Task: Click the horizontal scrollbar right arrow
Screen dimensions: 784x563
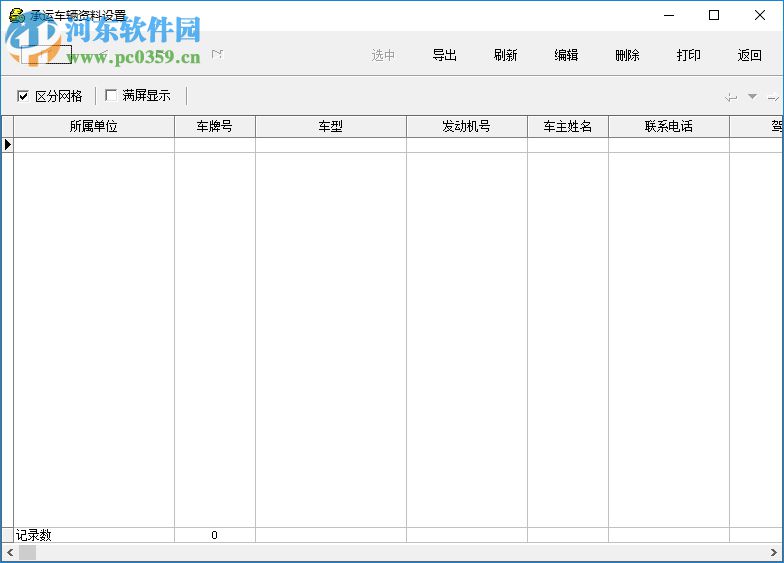Action: [x=774, y=552]
